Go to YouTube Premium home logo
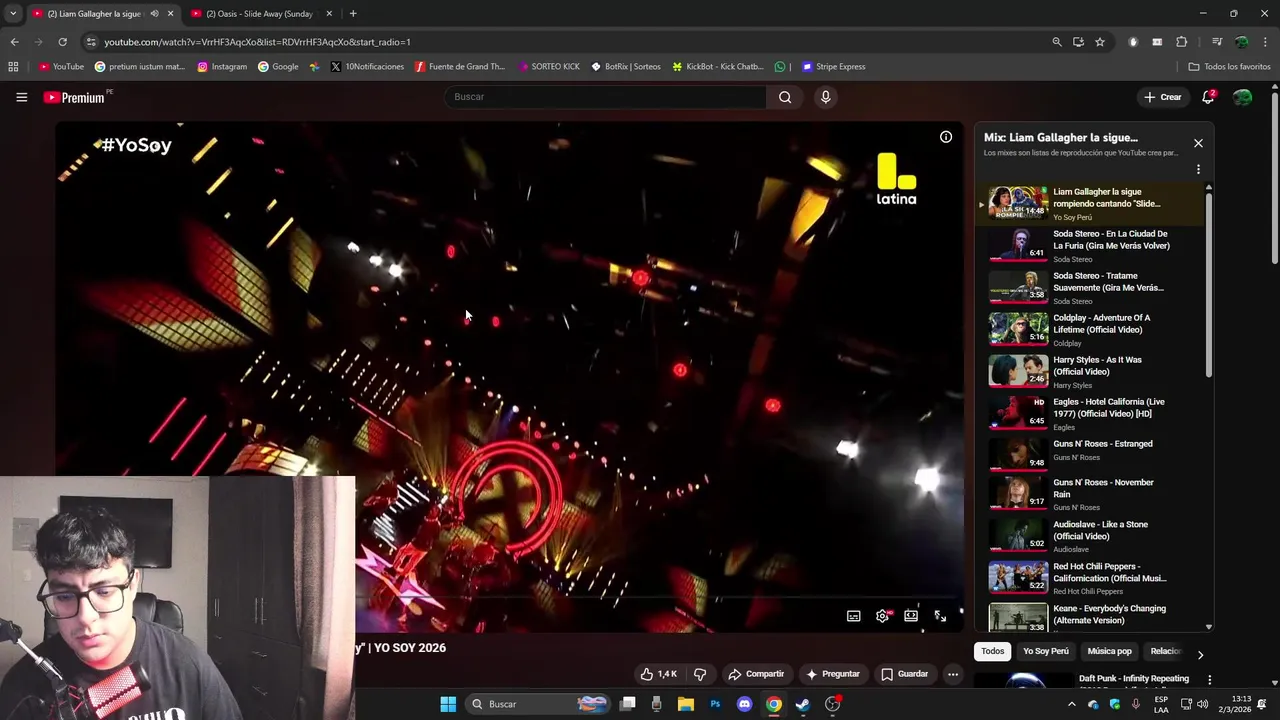This screenshot has height=720, width=1280. point(75,97)
